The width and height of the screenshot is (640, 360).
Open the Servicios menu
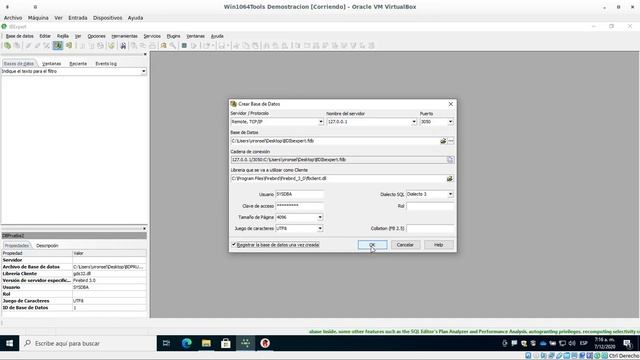[152, 36]
